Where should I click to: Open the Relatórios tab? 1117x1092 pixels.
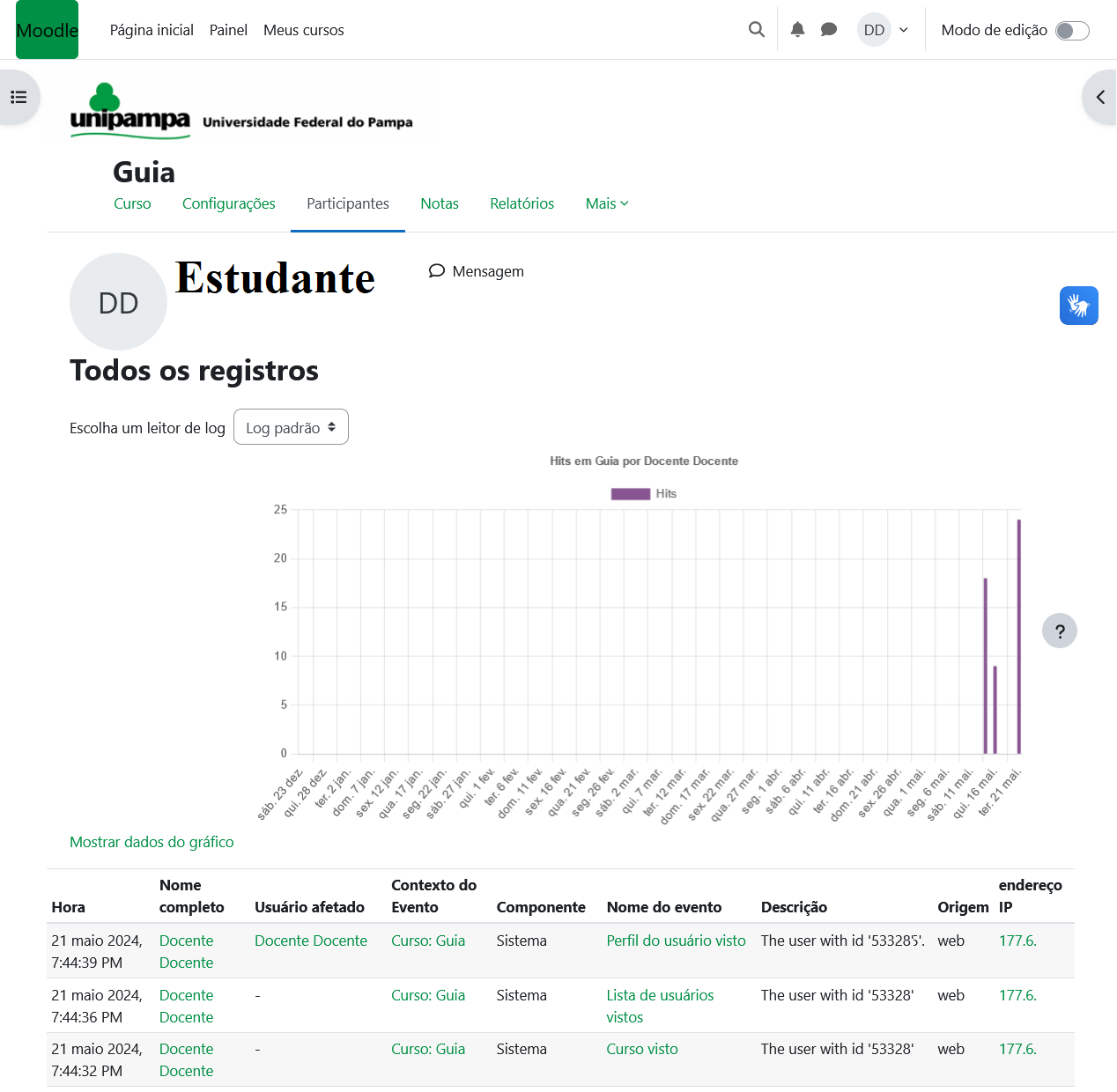tap(522, 203)
